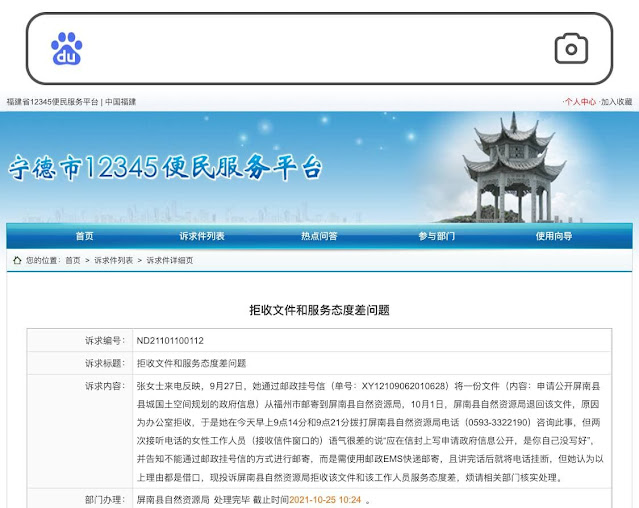Viewport: 639px width, 508px height.
Task: Click the 宁德市12345便民服务平台 banner title
Action: pyautogui.click(x=165, y=167)
